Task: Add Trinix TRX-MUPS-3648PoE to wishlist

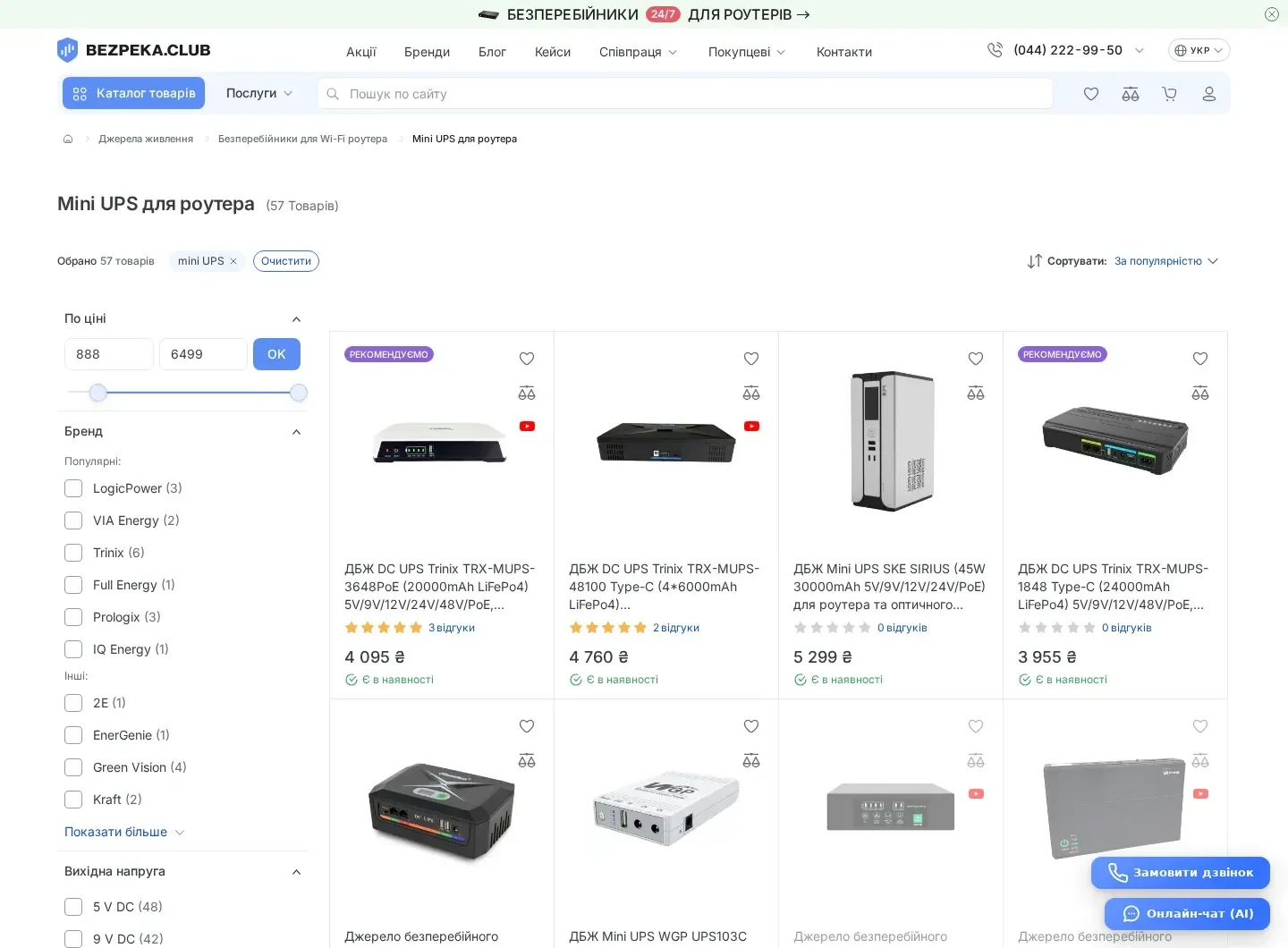Action: coord(527,359)
